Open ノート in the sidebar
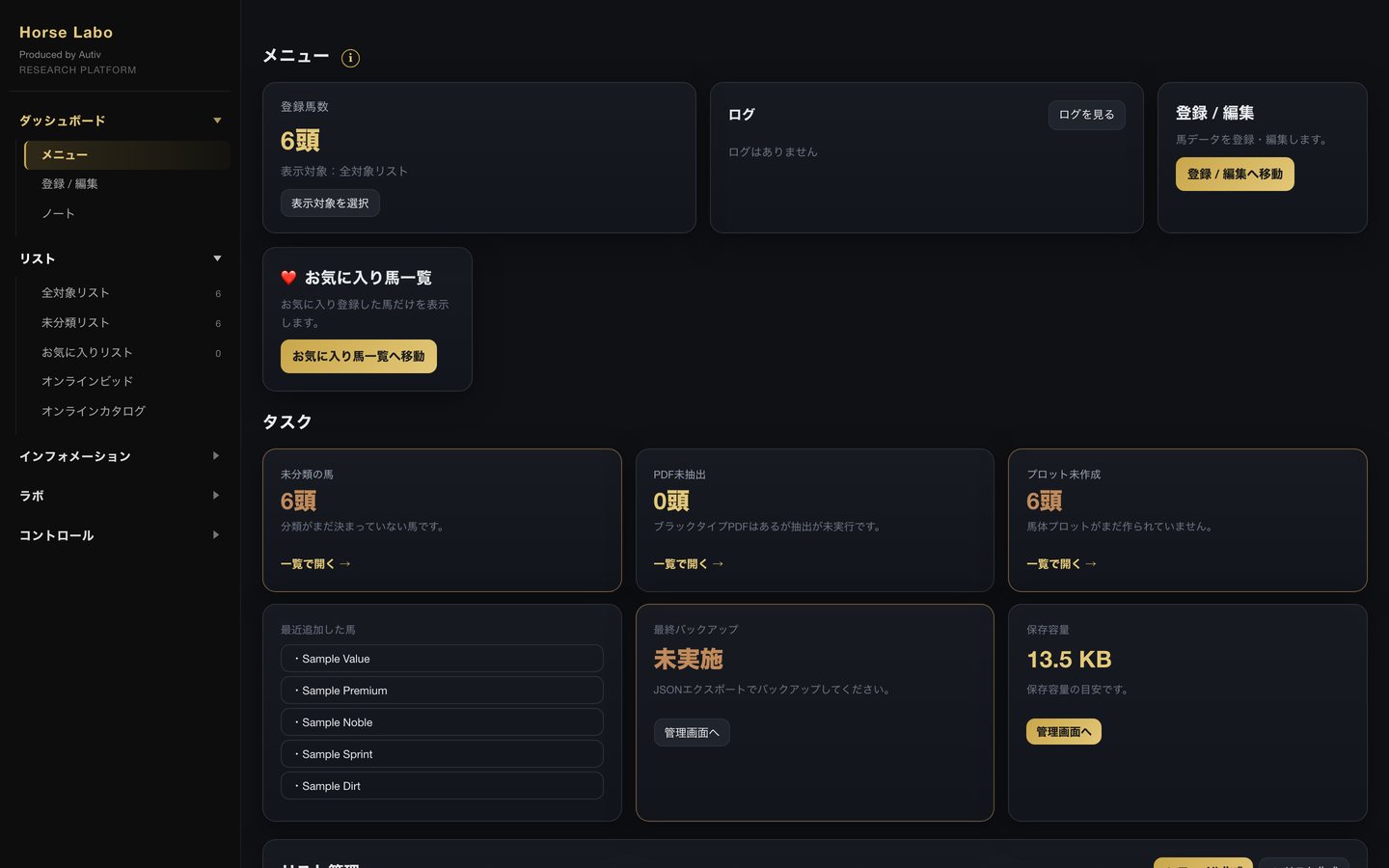The height and width of the screenshot is (868, 1389). [127, 213]
